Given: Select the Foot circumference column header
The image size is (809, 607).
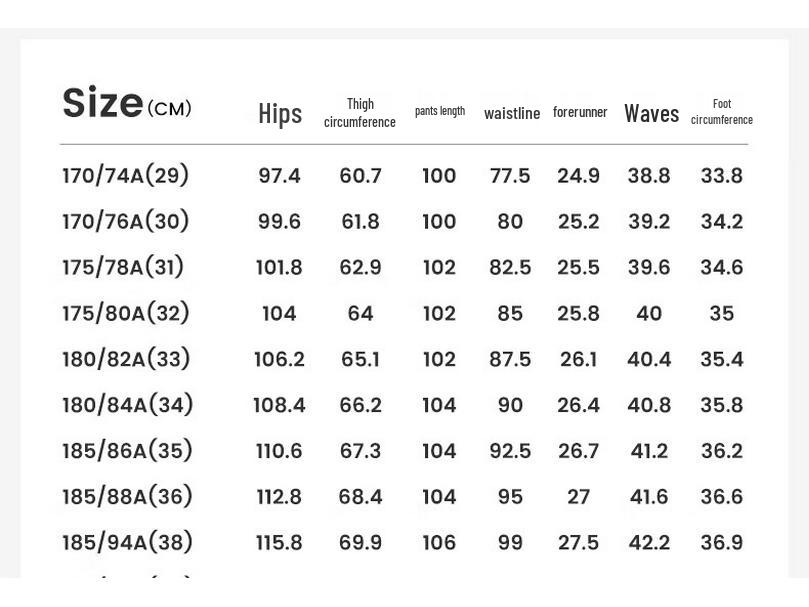Looking at the screenshot, I should point(722,112).
